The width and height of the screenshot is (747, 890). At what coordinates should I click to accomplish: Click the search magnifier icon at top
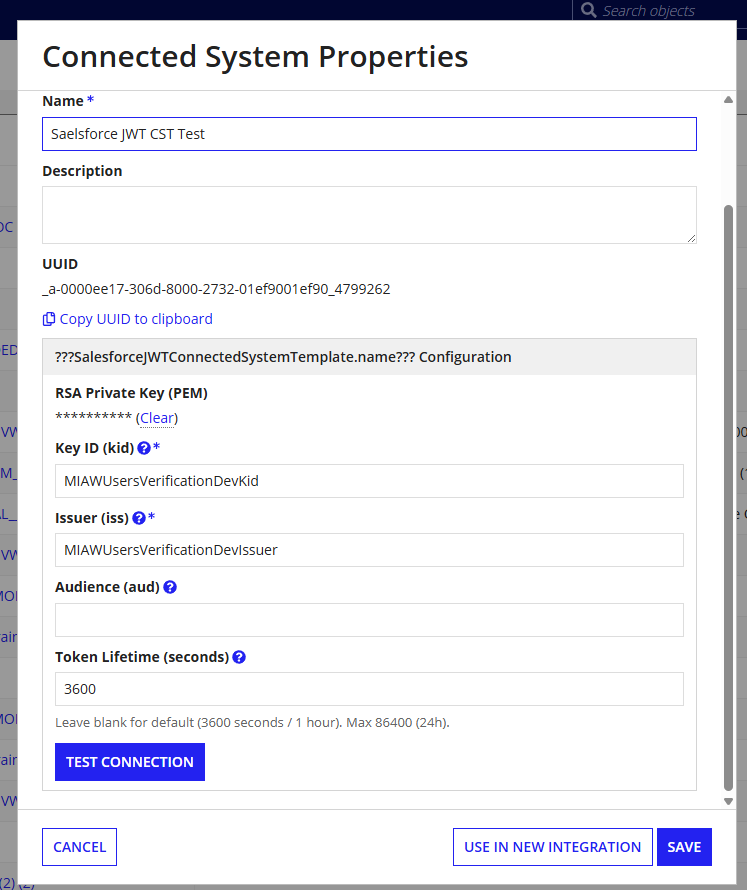point(589,10)
